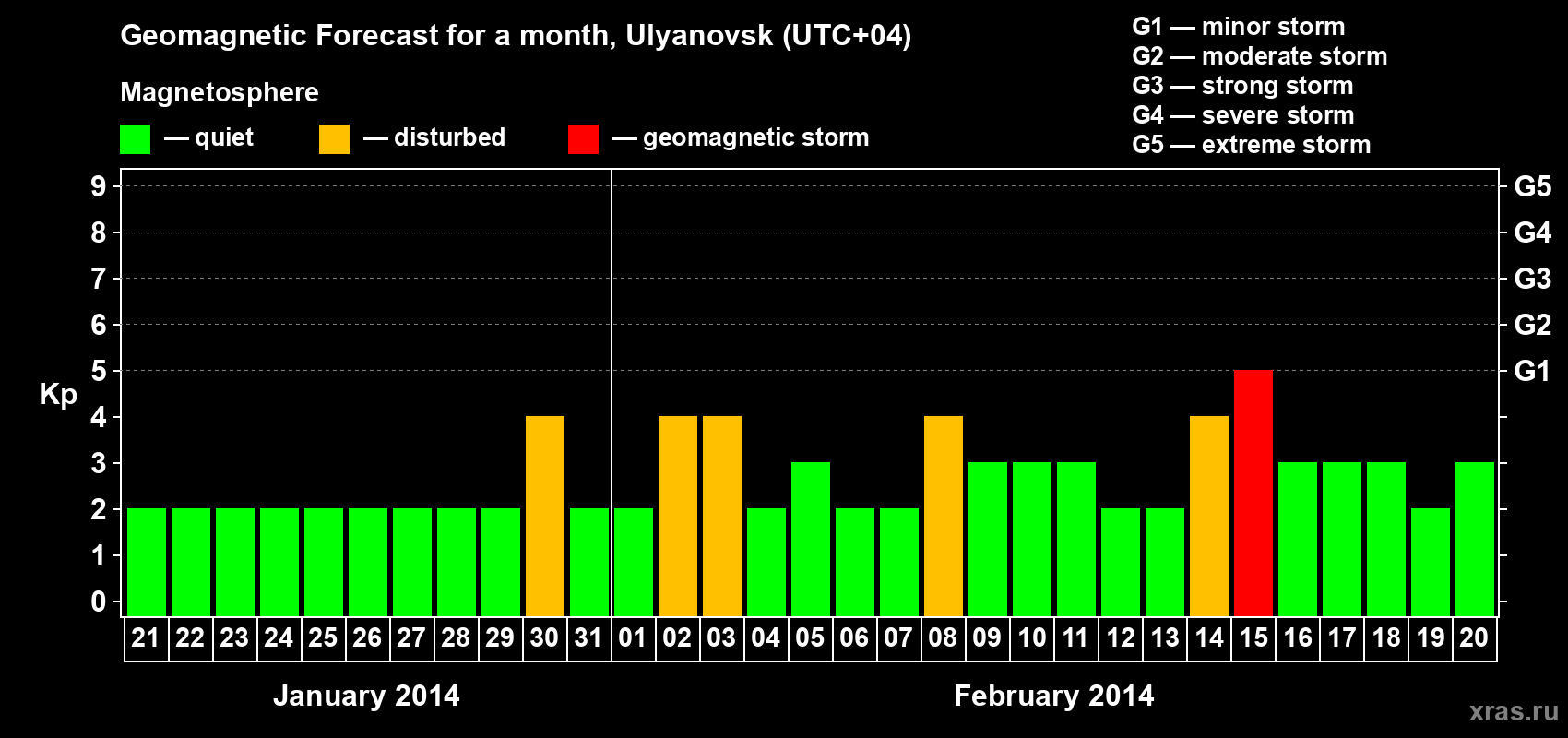Select the orange bar for February 14

tap(1209, 517)
